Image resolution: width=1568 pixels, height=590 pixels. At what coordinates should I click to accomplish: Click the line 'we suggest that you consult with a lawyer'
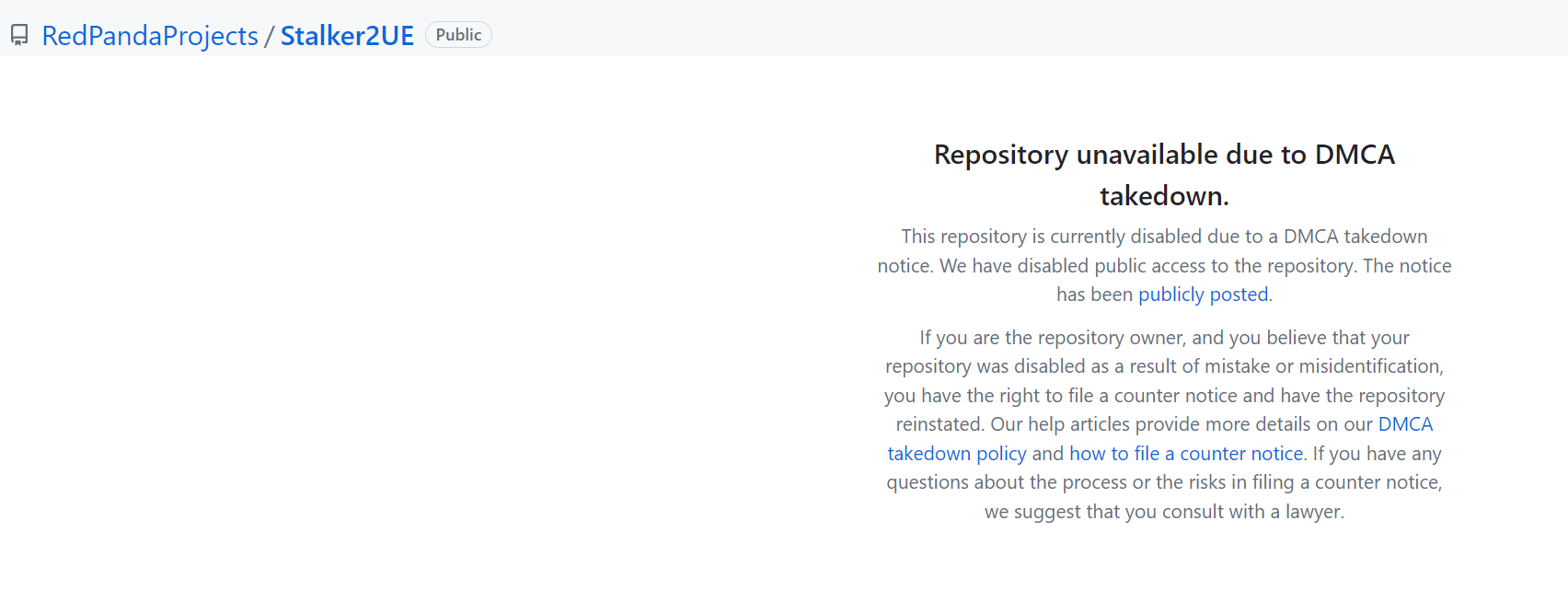(x=1164, y=512)
